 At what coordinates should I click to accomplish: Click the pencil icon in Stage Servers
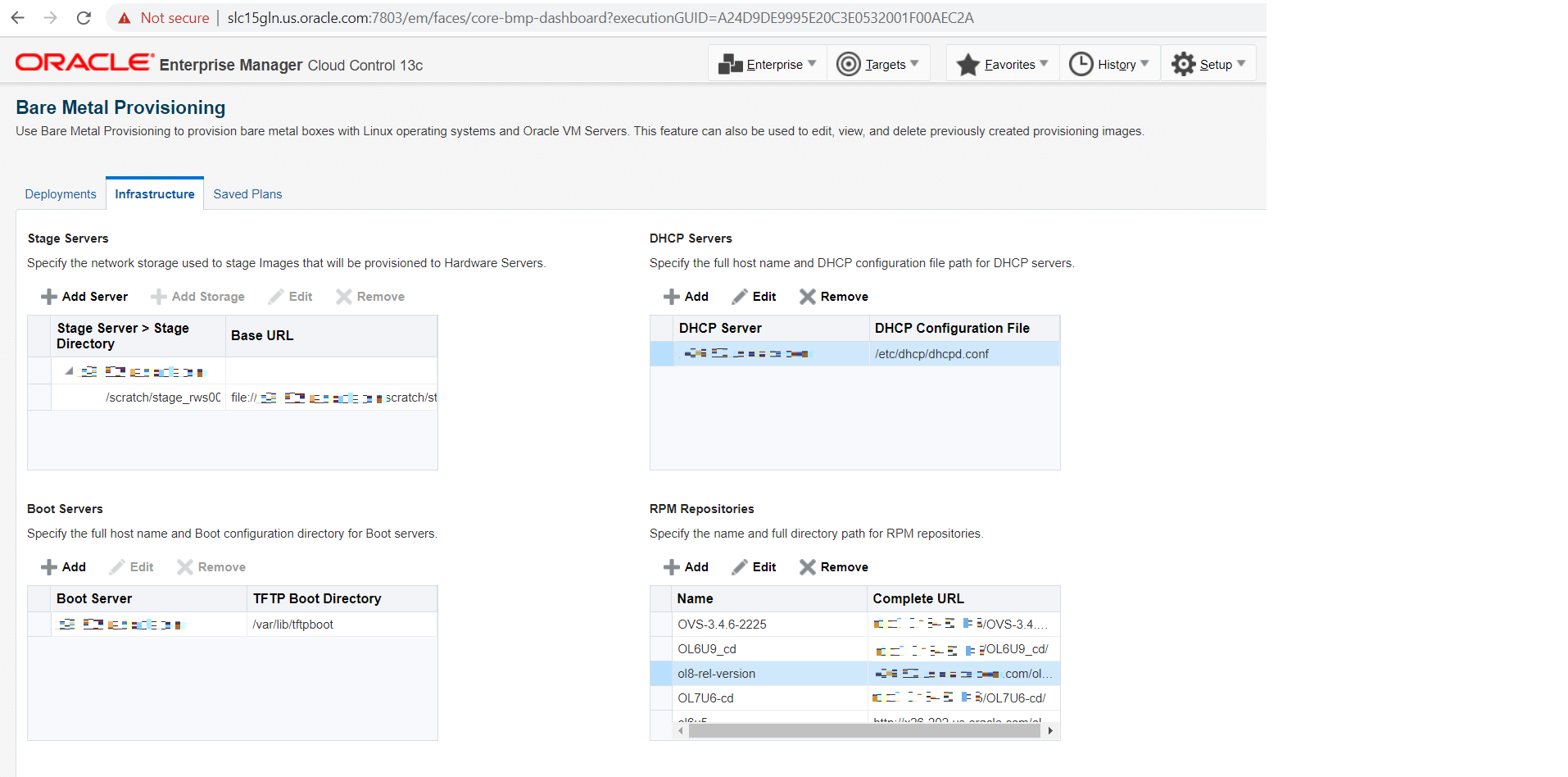(x=276, y=297)
